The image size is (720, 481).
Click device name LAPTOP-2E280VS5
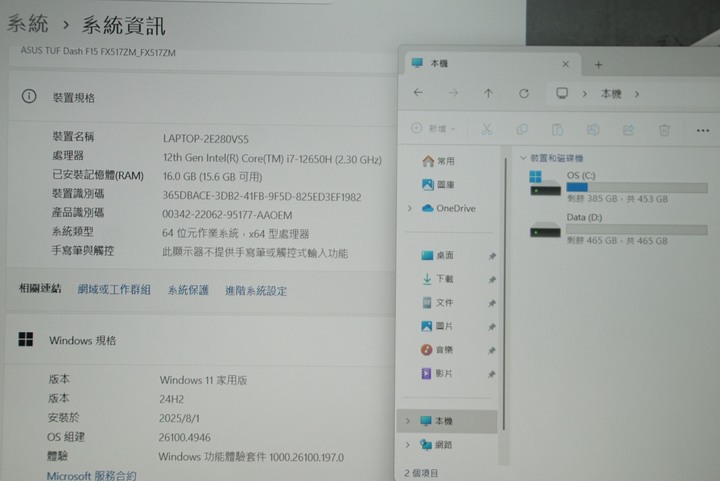pos(206,139)
